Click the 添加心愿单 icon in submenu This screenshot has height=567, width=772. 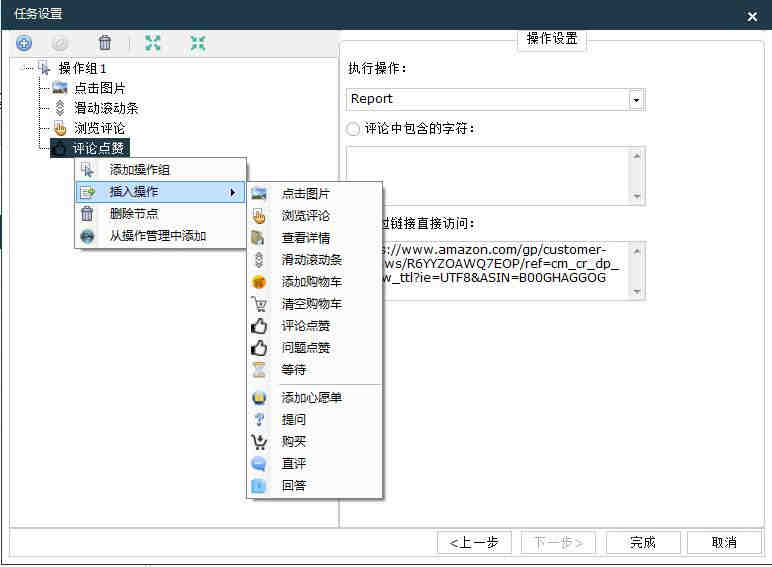(x=259, y=398)
